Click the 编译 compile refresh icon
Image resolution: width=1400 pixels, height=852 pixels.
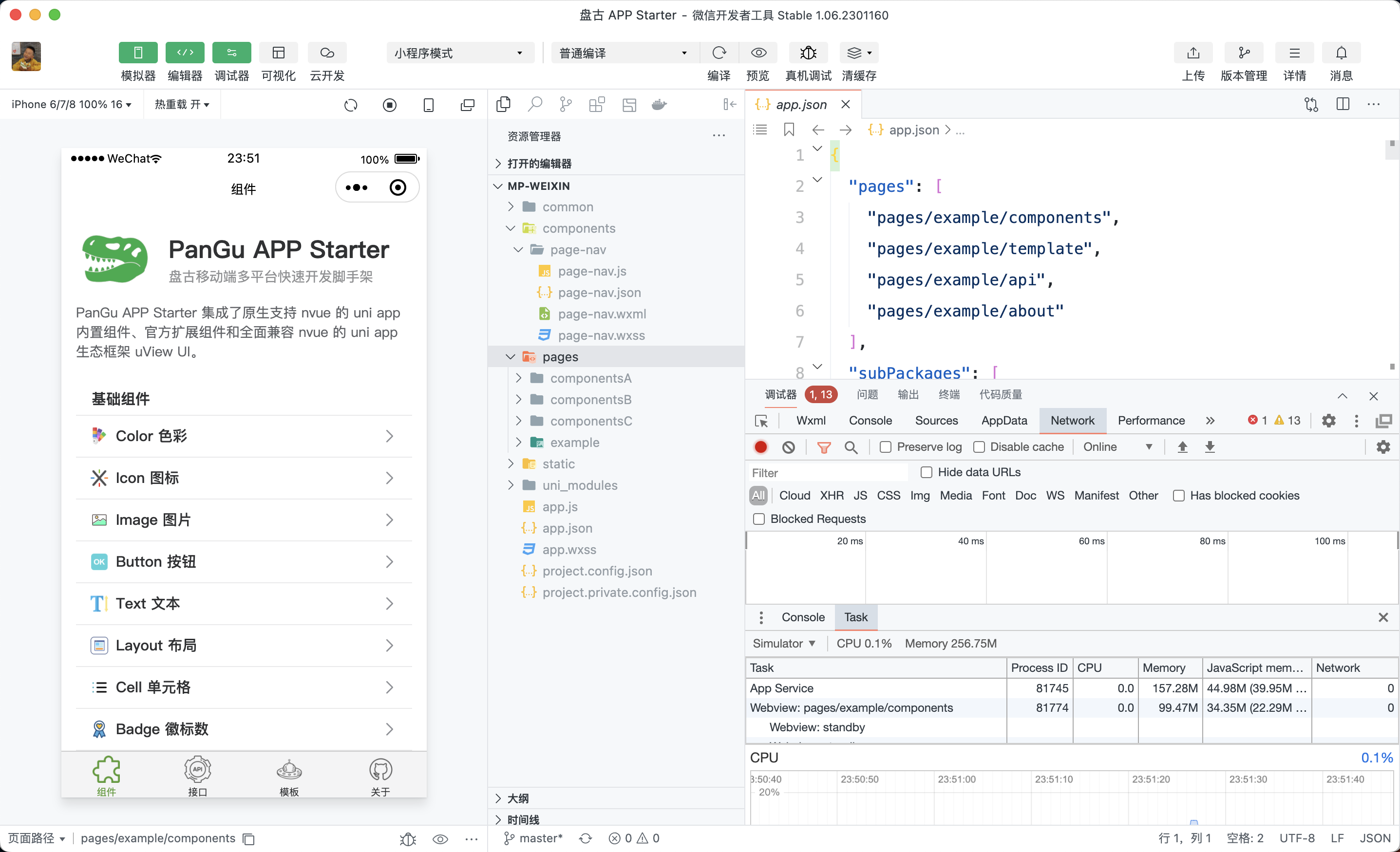pos(719,53)
